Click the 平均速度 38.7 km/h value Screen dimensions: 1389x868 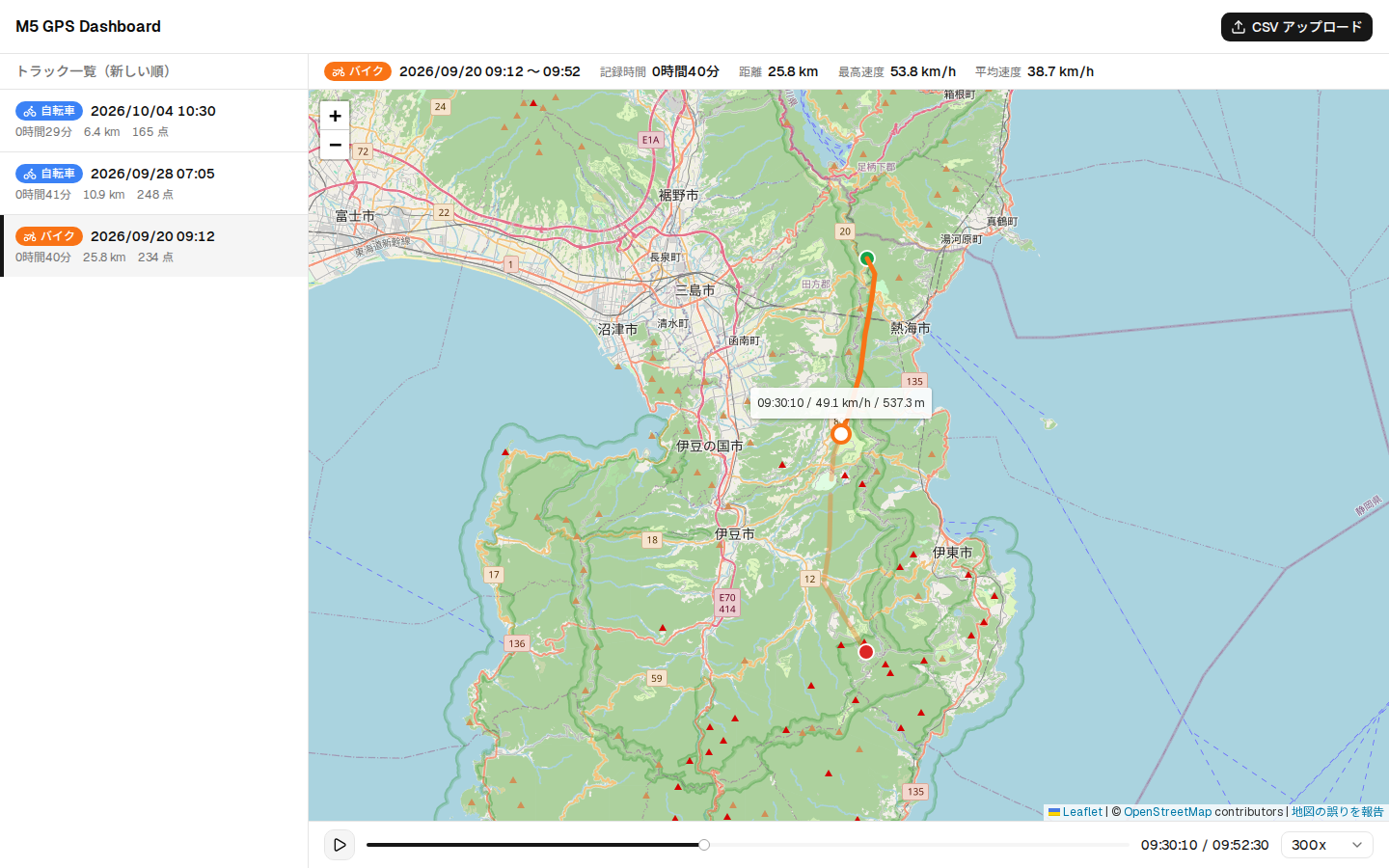tap(1060, 71)
